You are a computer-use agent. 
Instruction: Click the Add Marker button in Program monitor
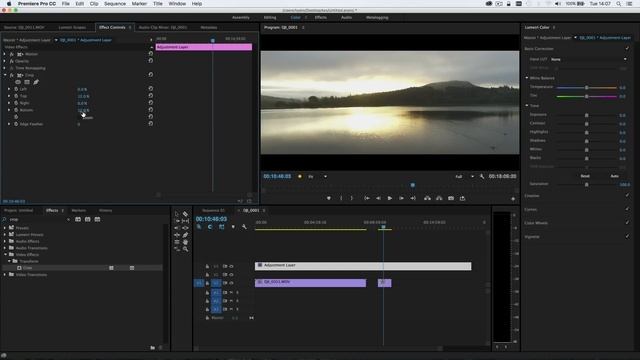(x=329, y=198)
